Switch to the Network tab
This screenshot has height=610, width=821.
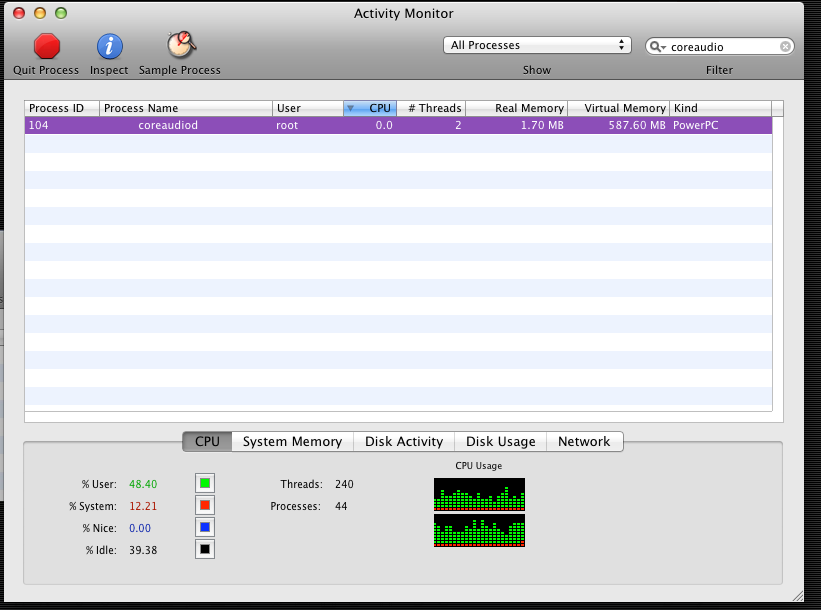click(x=584, y=441)
